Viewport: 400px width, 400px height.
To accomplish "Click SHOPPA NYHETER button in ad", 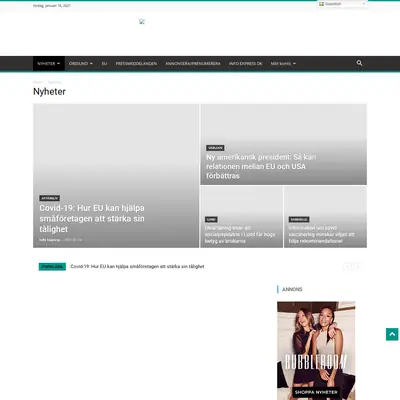I will point(316,392).
